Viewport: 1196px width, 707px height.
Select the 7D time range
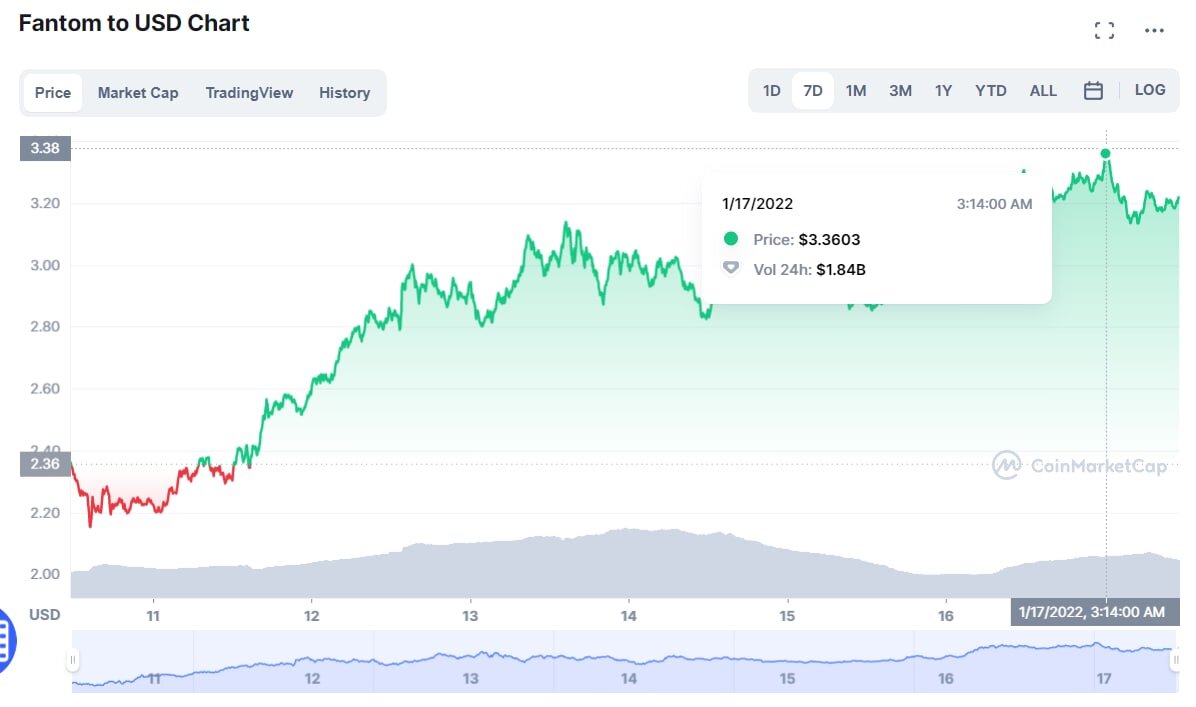(813, 91)
